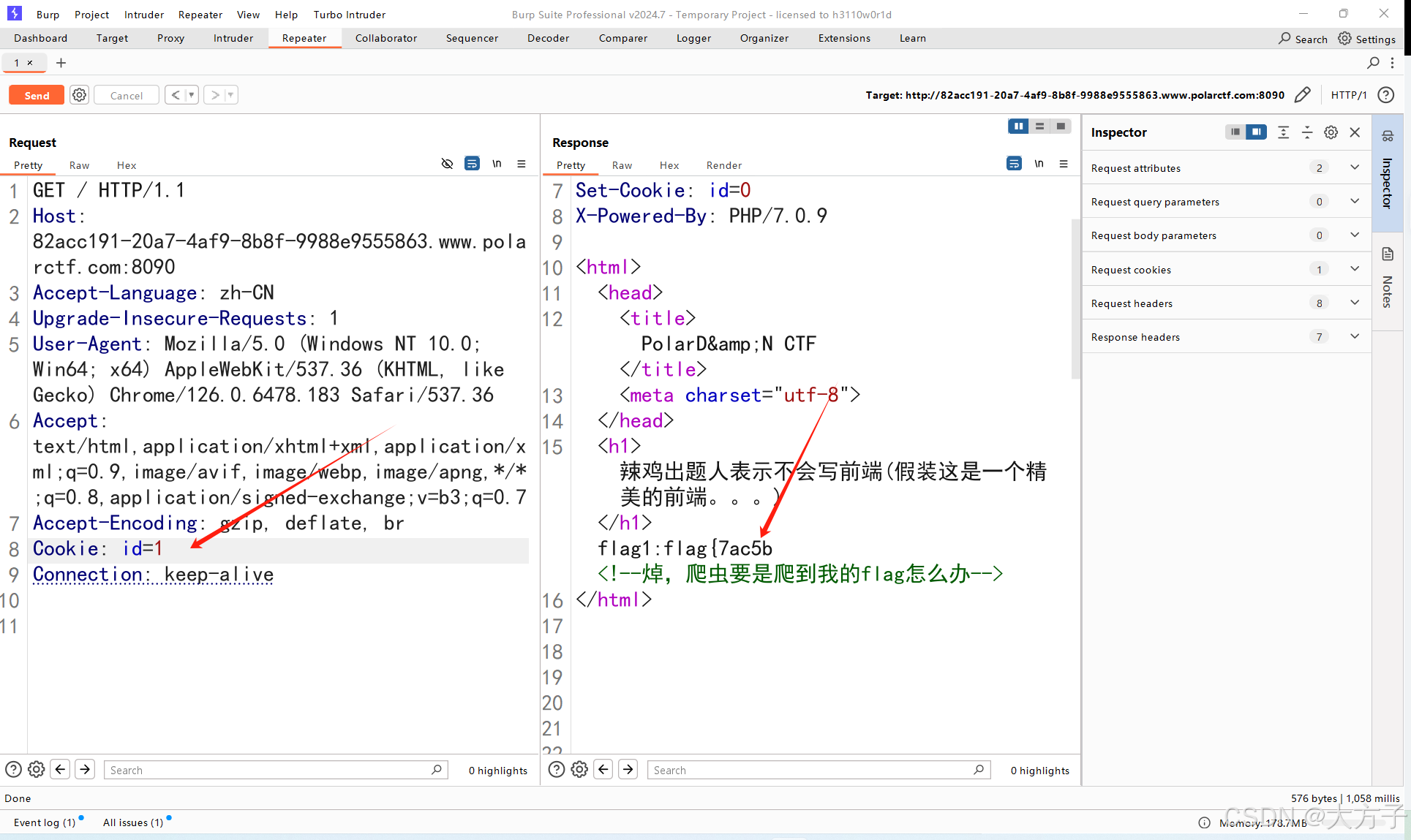
Task: Open the Render view of Response
Action: (723, 165)
